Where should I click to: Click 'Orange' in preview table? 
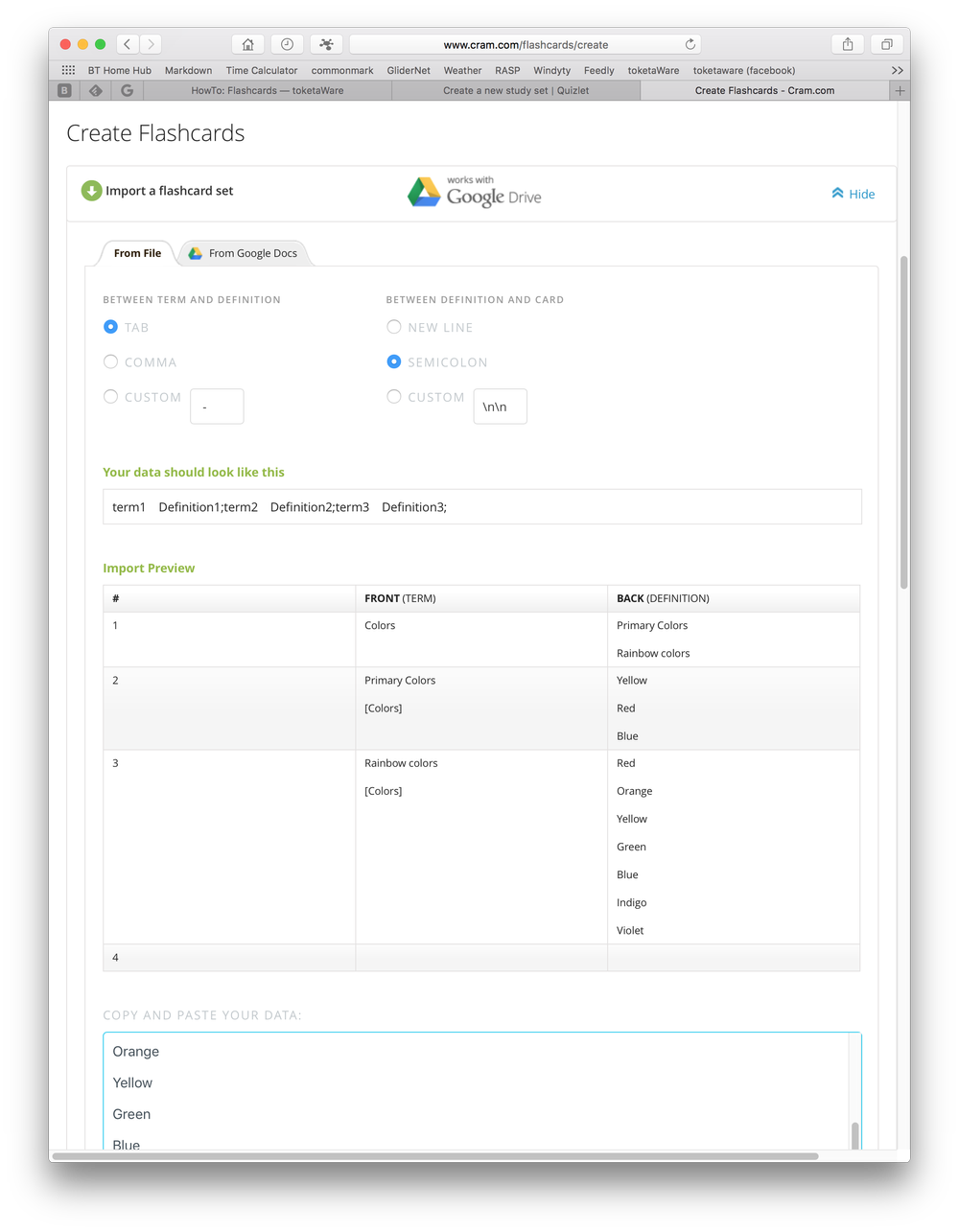634,791
